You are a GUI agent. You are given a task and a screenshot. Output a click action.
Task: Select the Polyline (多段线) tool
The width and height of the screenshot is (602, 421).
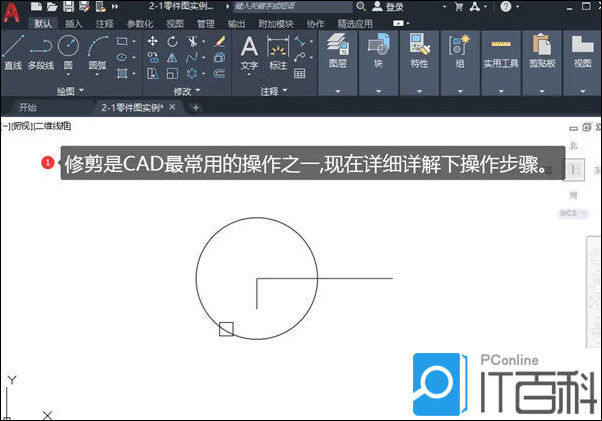click(x=41, y=52)
